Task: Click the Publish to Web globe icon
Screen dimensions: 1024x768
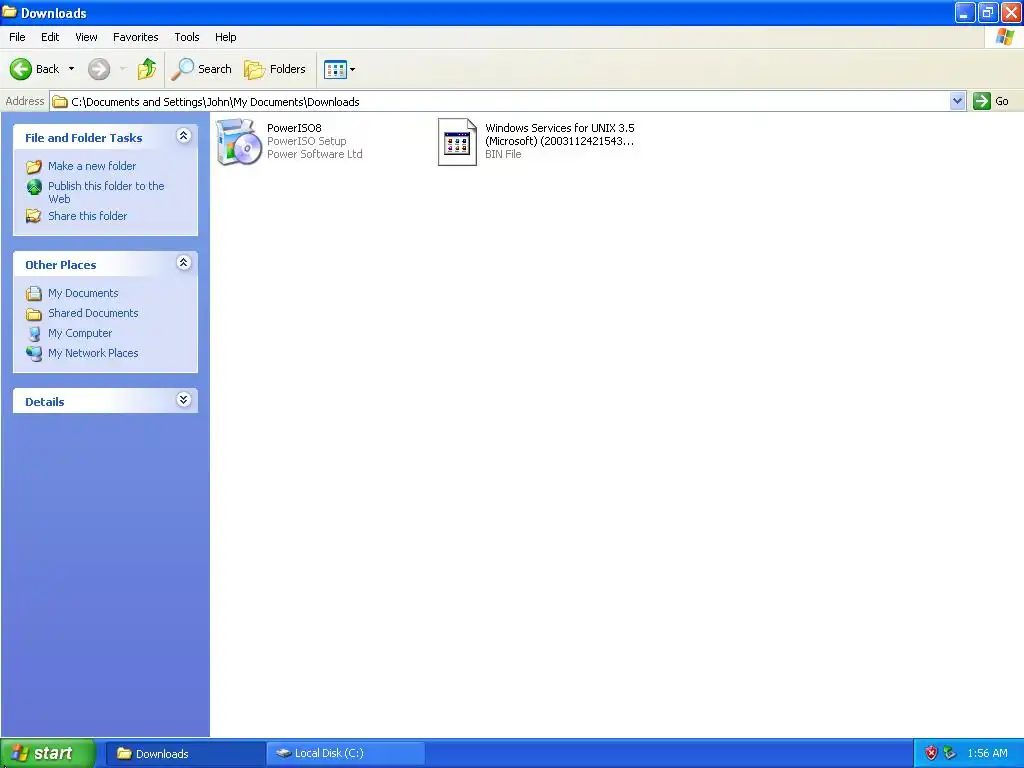Action: point(34,187)
